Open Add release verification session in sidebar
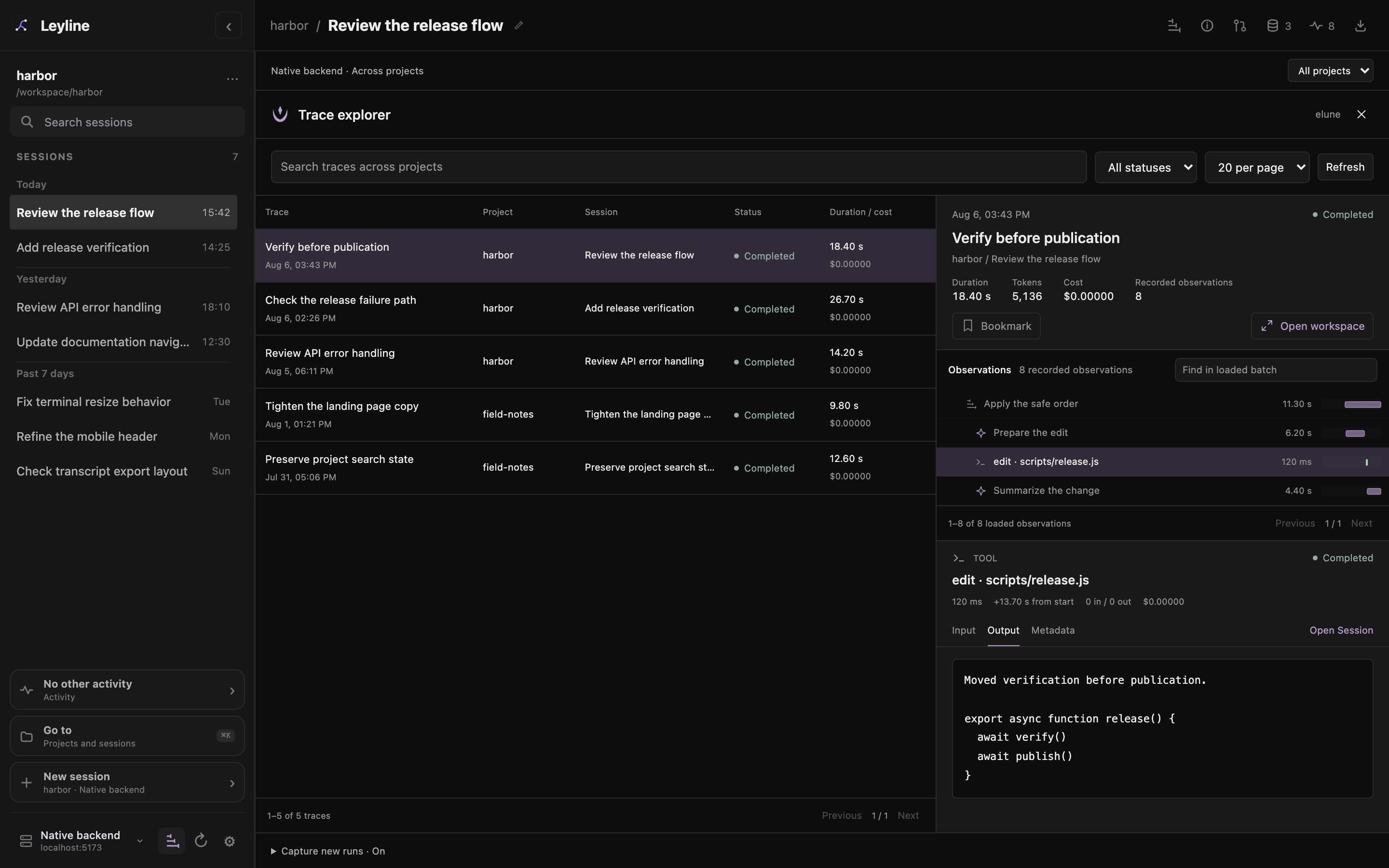Screen dimensions: 1389x868 click(x=123, y=247)
